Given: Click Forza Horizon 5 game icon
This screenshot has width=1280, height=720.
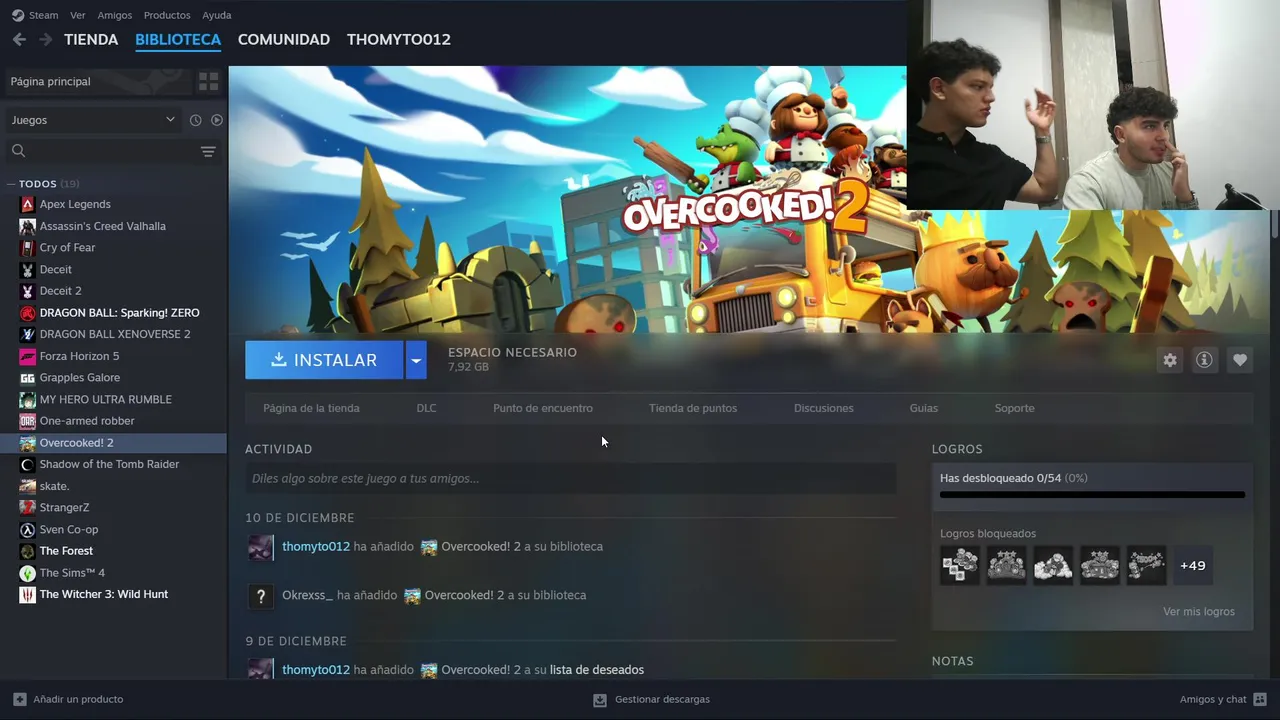Looking at the screenshot, I should (28, 356).
